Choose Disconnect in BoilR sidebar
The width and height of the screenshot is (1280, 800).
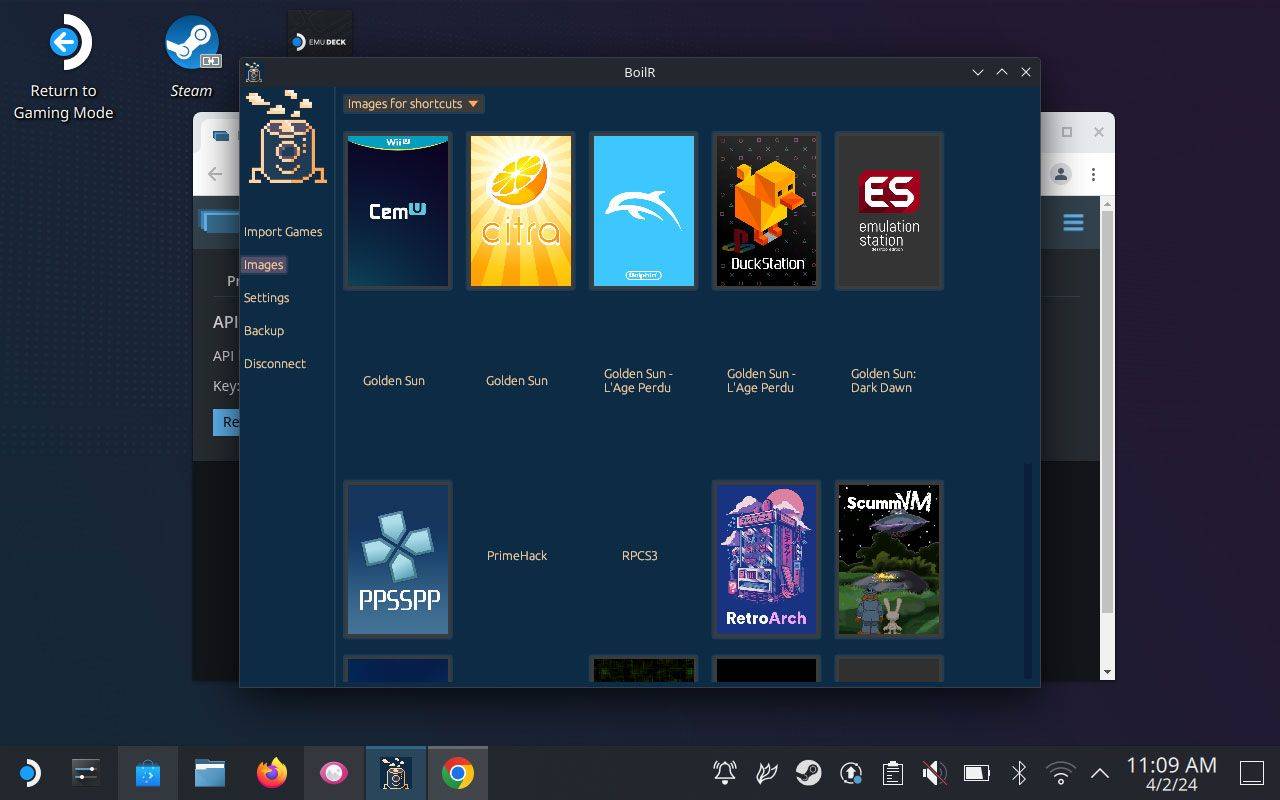(x=275, y=364)
